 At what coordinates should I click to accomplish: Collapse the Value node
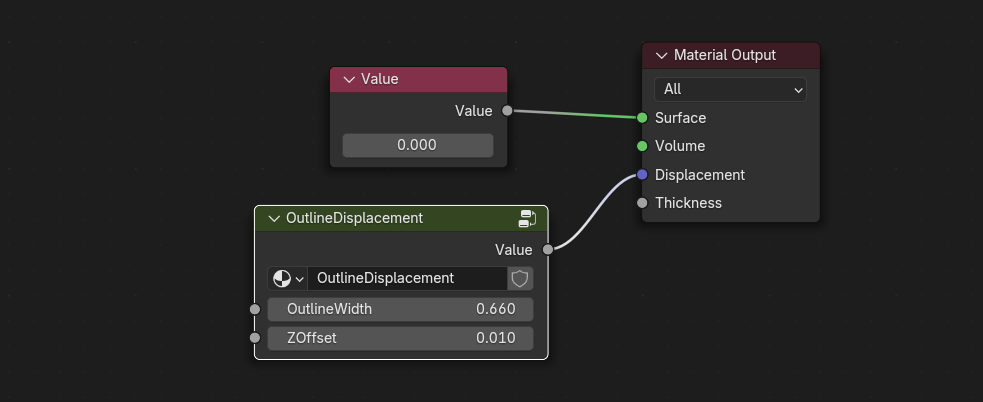click(x=349, y=79)
